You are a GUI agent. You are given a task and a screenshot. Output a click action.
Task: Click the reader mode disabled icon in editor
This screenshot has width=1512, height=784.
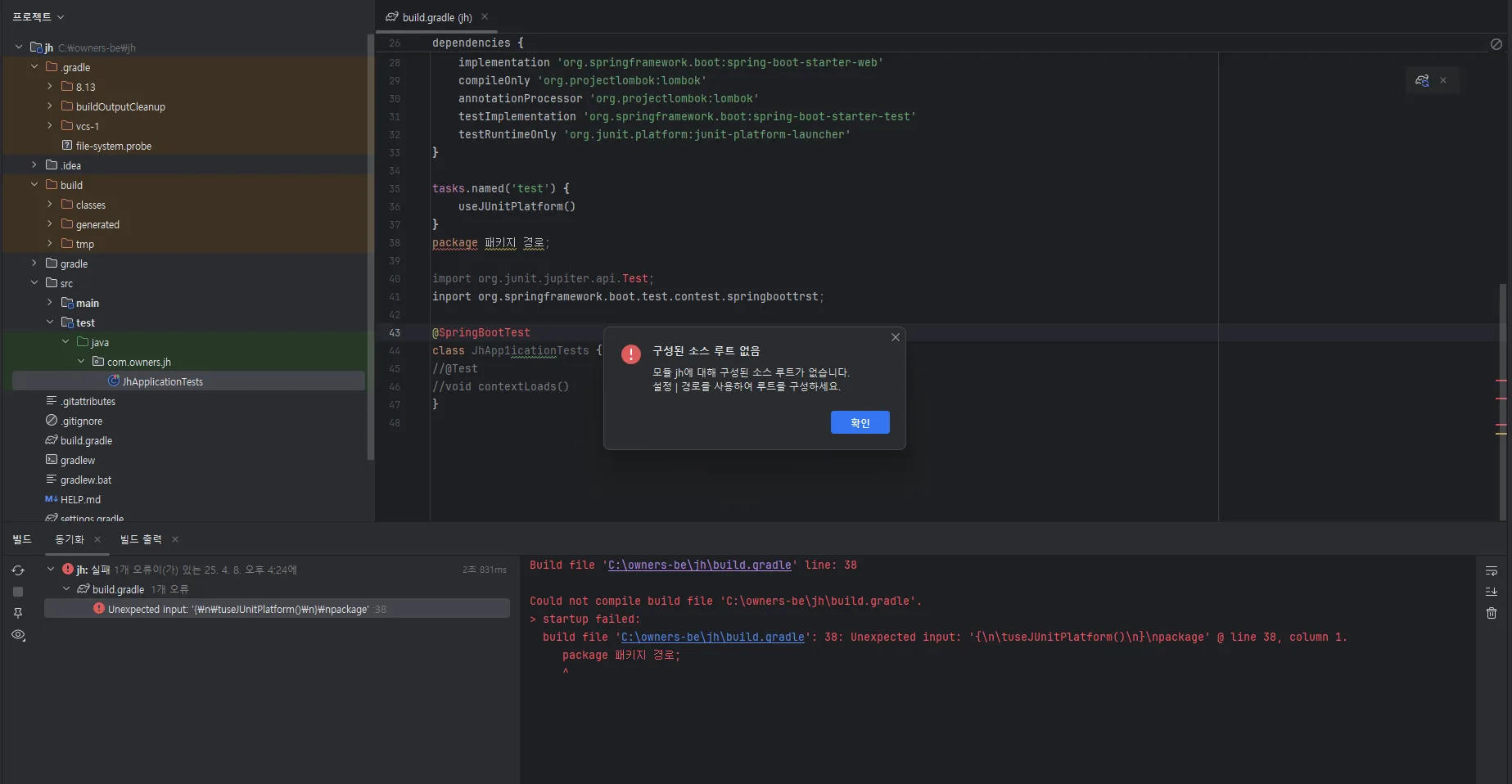(1496, 44)
